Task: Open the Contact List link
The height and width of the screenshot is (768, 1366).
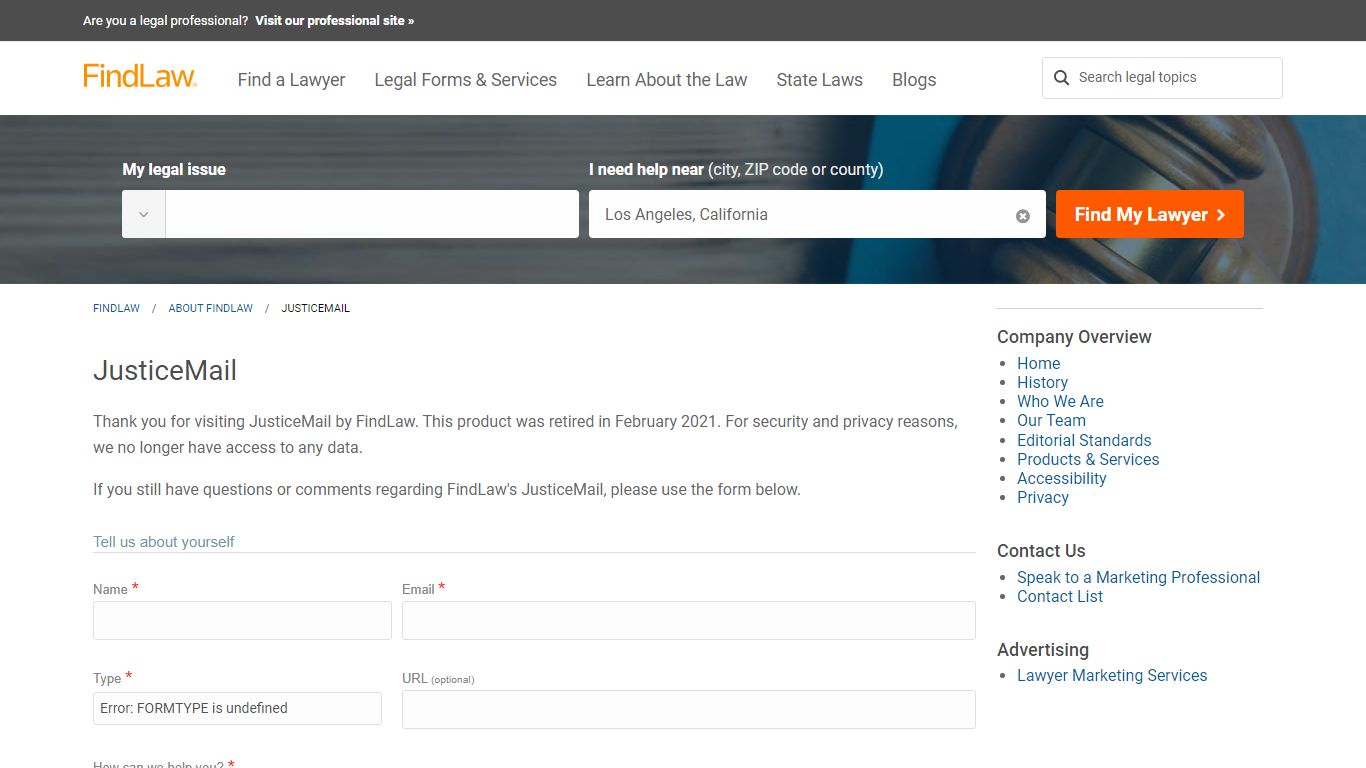Action: 1060,596
